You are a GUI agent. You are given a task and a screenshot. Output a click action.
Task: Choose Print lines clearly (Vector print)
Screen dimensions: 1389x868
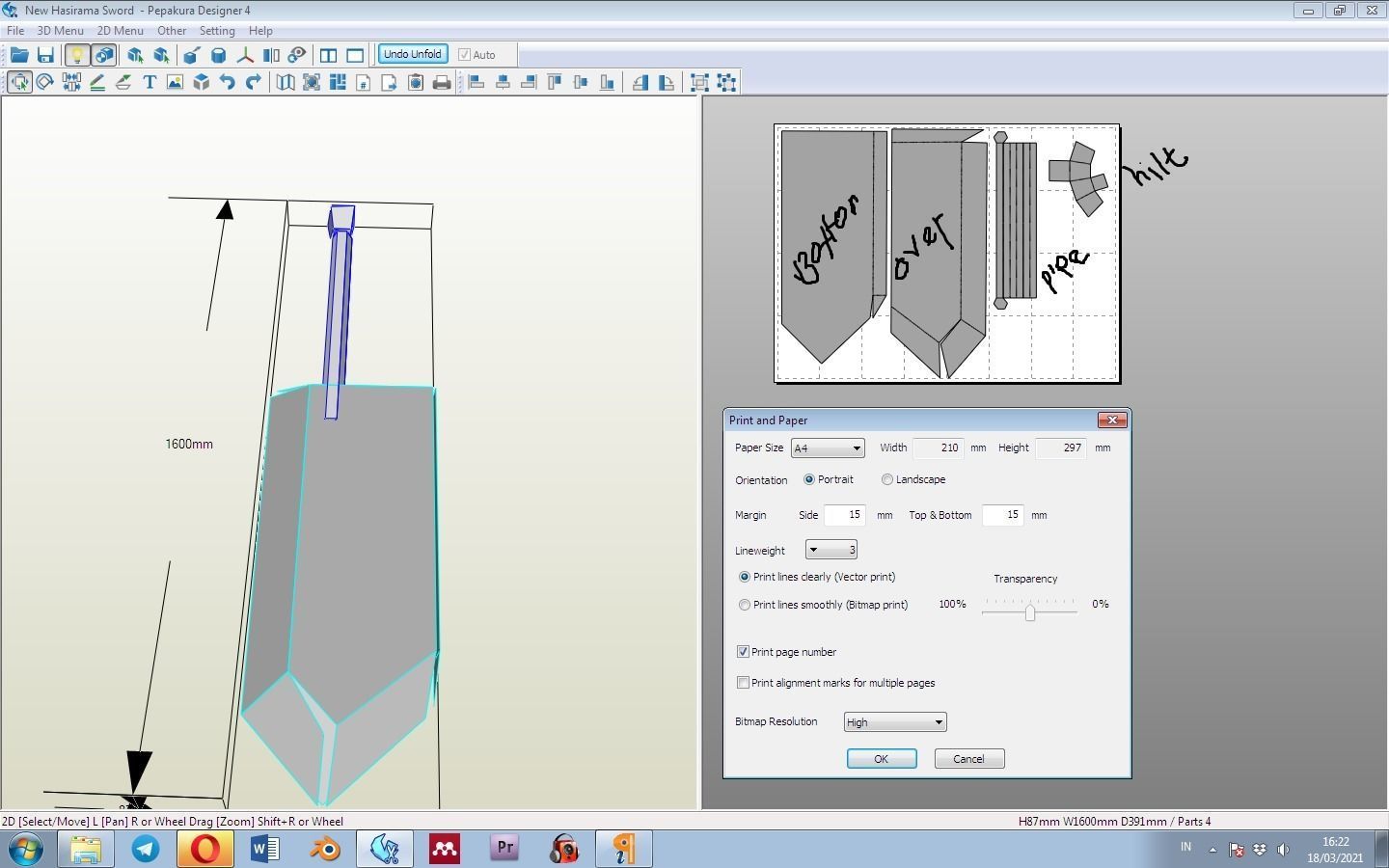point(745,577)
